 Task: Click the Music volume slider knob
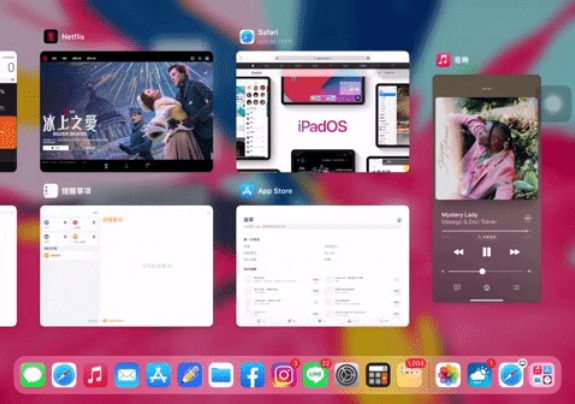pos(483,271)
